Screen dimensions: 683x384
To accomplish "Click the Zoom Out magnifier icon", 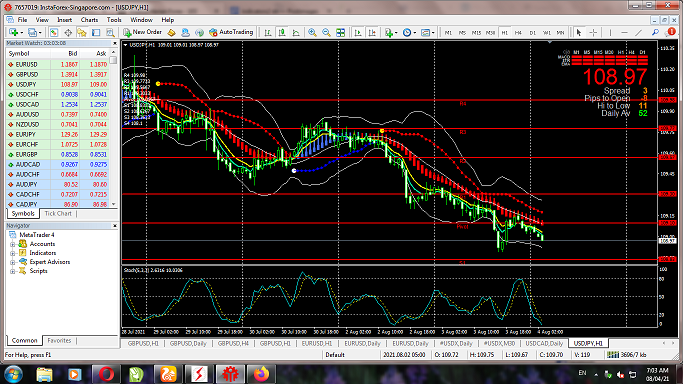I will coord(326,32).
